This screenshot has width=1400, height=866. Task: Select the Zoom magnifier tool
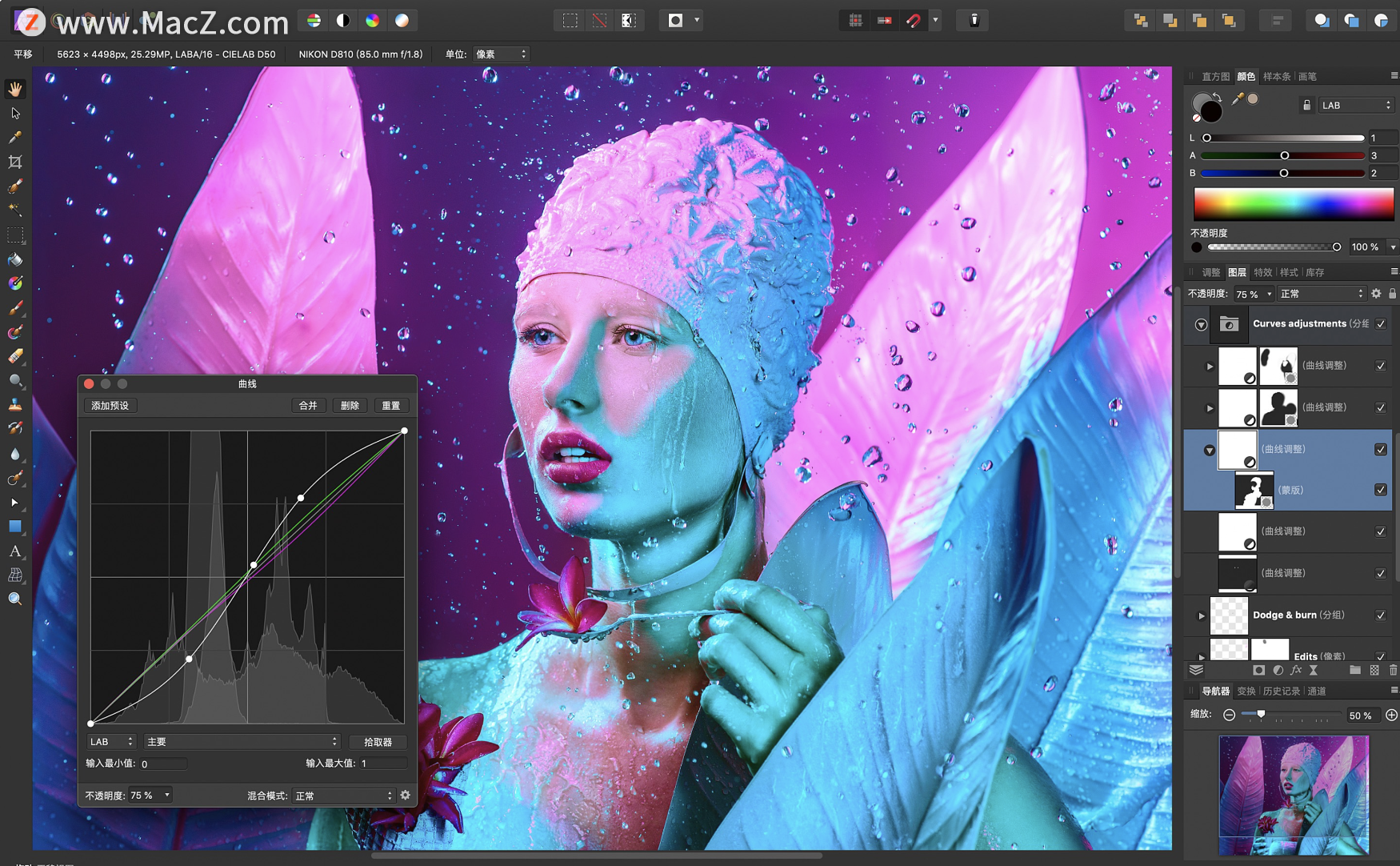pos(15,599)
